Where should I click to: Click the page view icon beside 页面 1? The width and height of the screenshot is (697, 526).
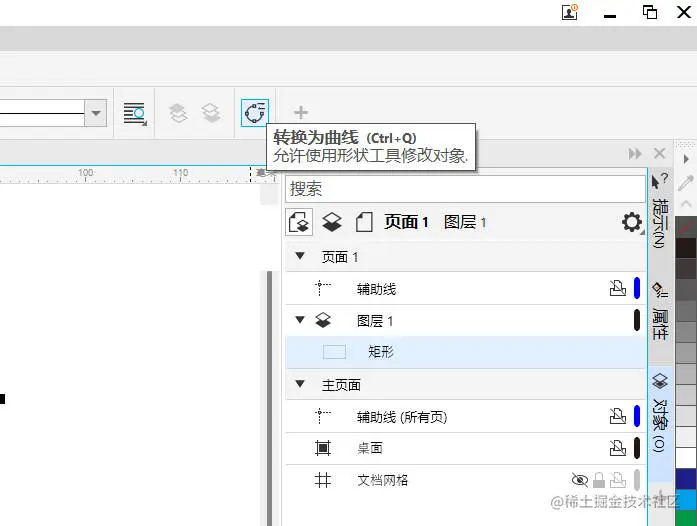point(364,222)
